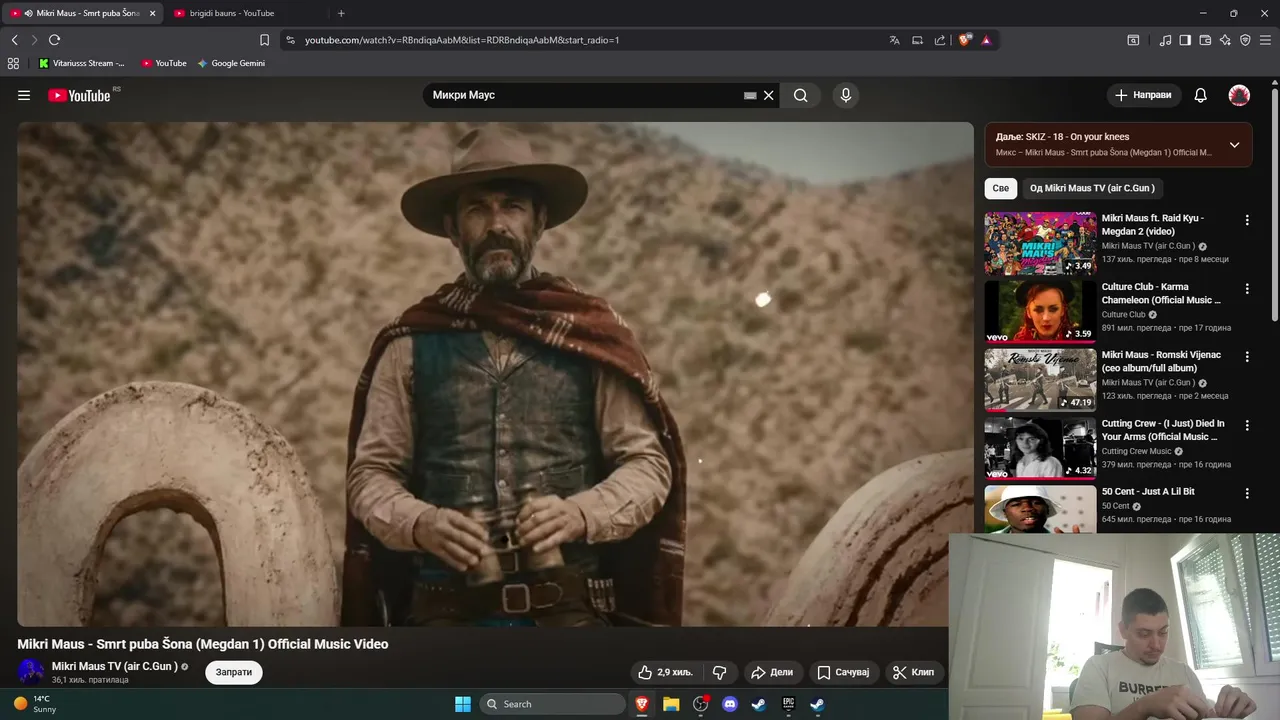Open 50 Cent - Just A Lil Bit title
The image size is (1280, 720).
pos(1148,492)
